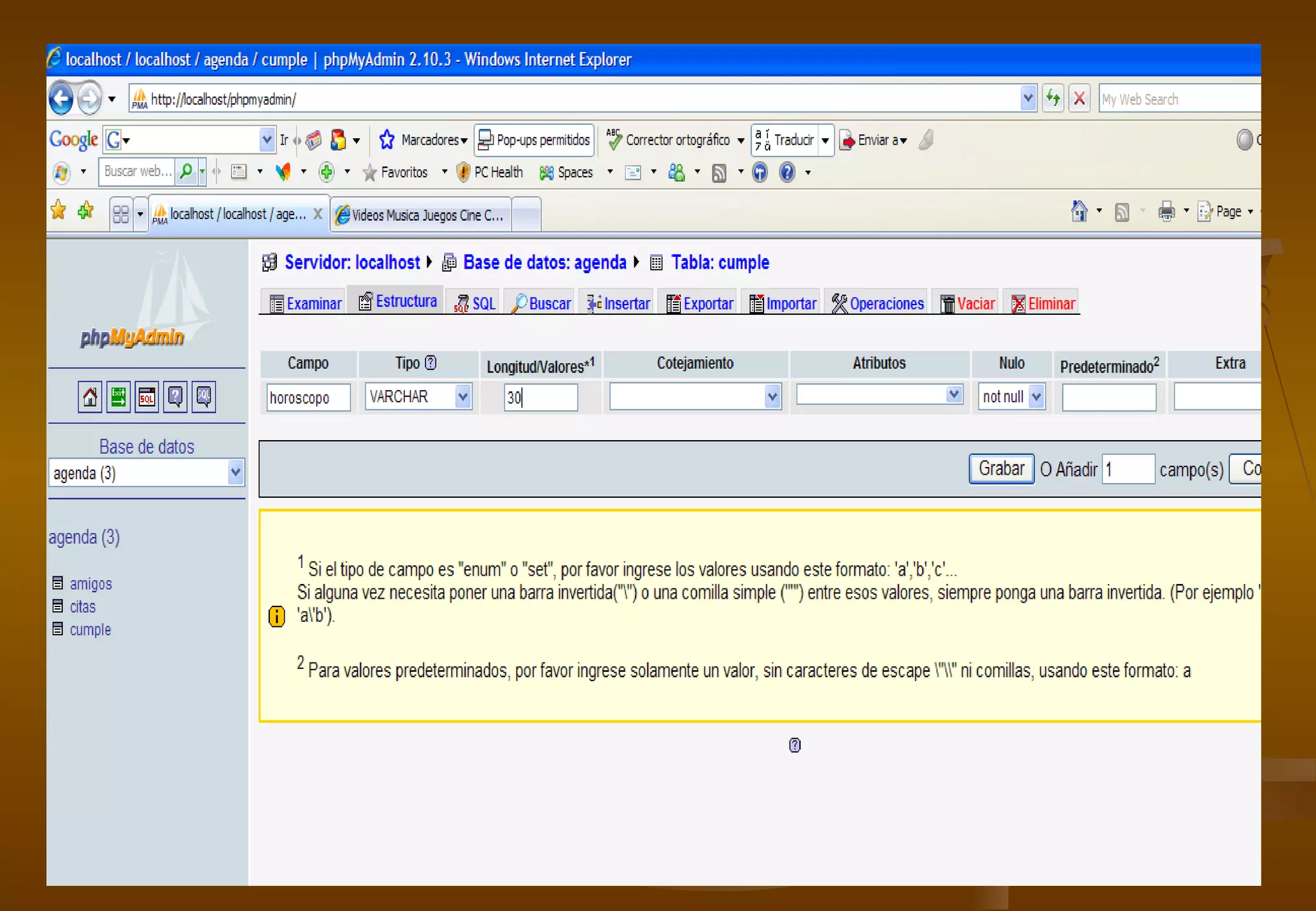Expand the Cotejamiento collation dropdown
Screen dimensions: 1316x911
772,397
